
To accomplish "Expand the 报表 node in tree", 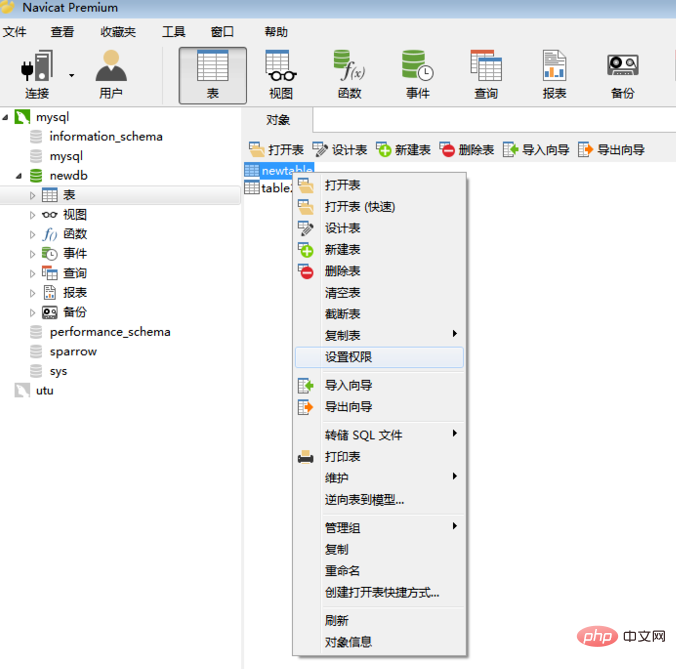I will click(x=32, y=293).
